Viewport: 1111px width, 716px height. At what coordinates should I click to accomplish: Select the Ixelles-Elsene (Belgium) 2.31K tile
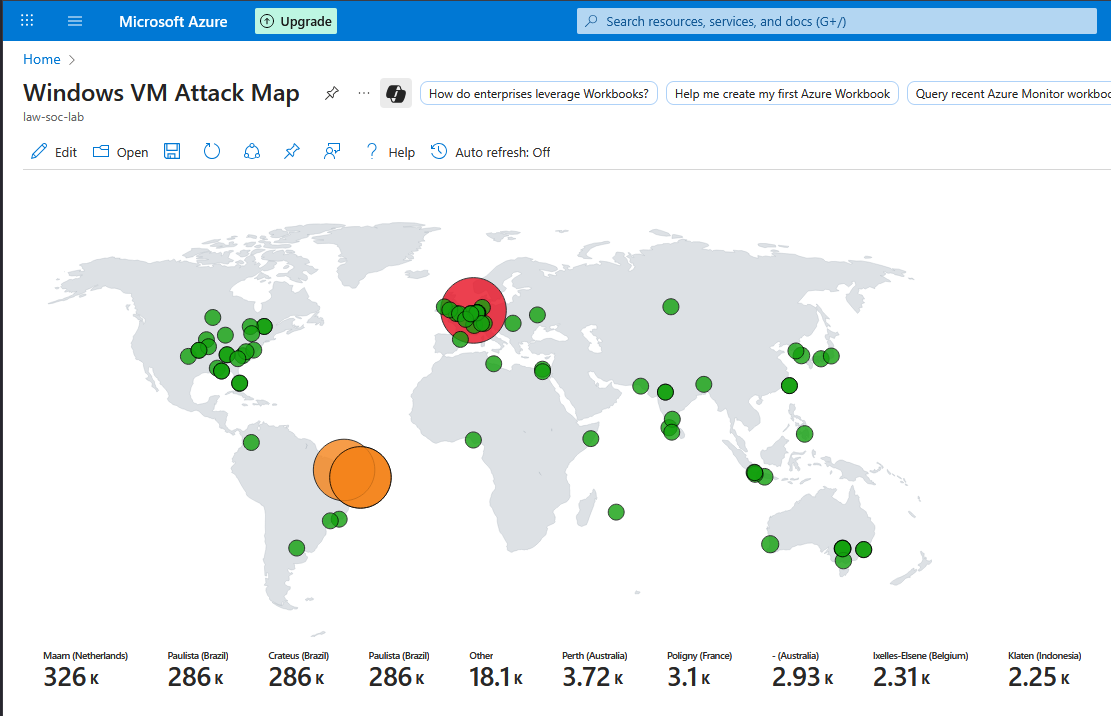(x=920, y=670)
